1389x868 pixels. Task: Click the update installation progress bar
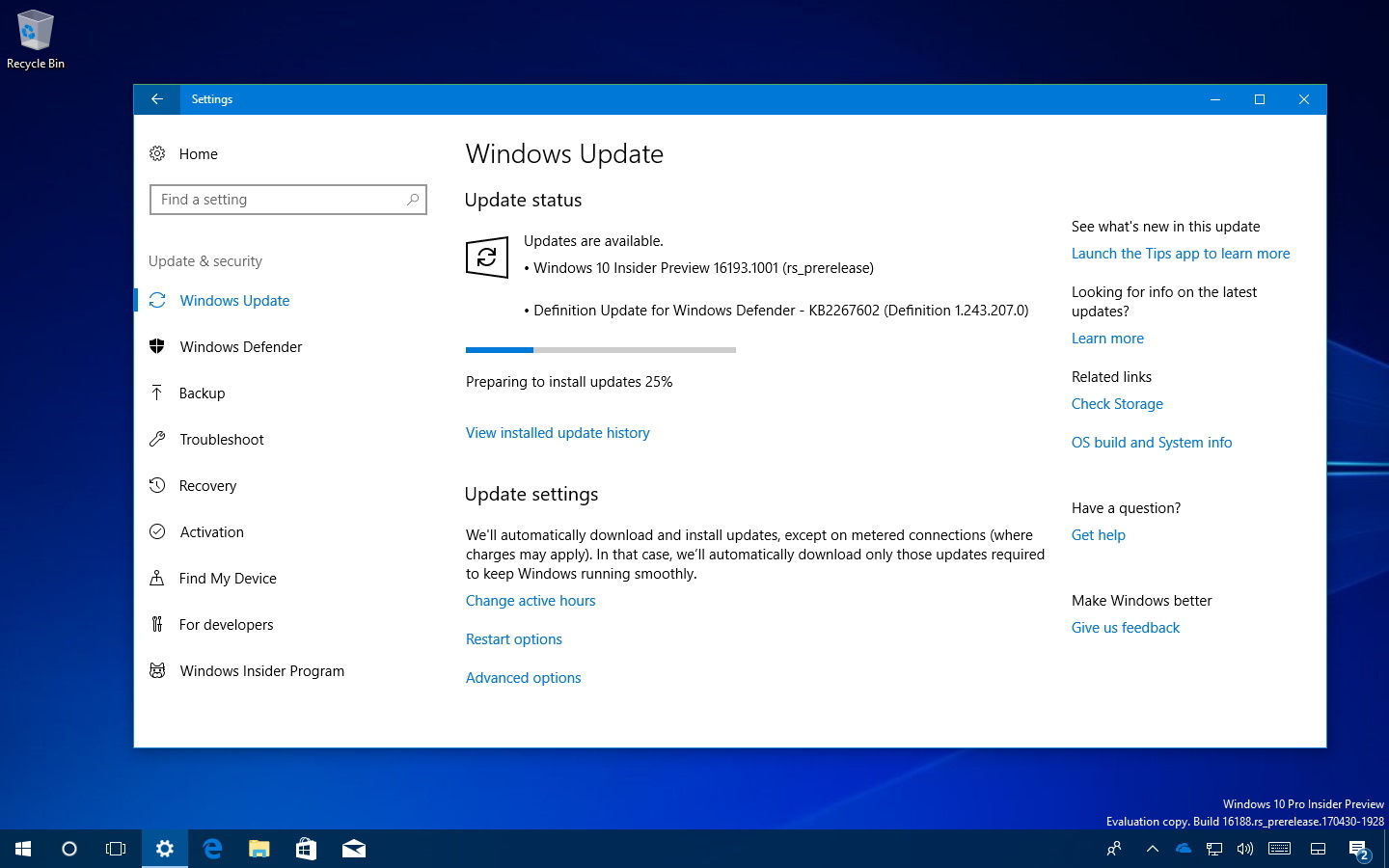point(599,350)
